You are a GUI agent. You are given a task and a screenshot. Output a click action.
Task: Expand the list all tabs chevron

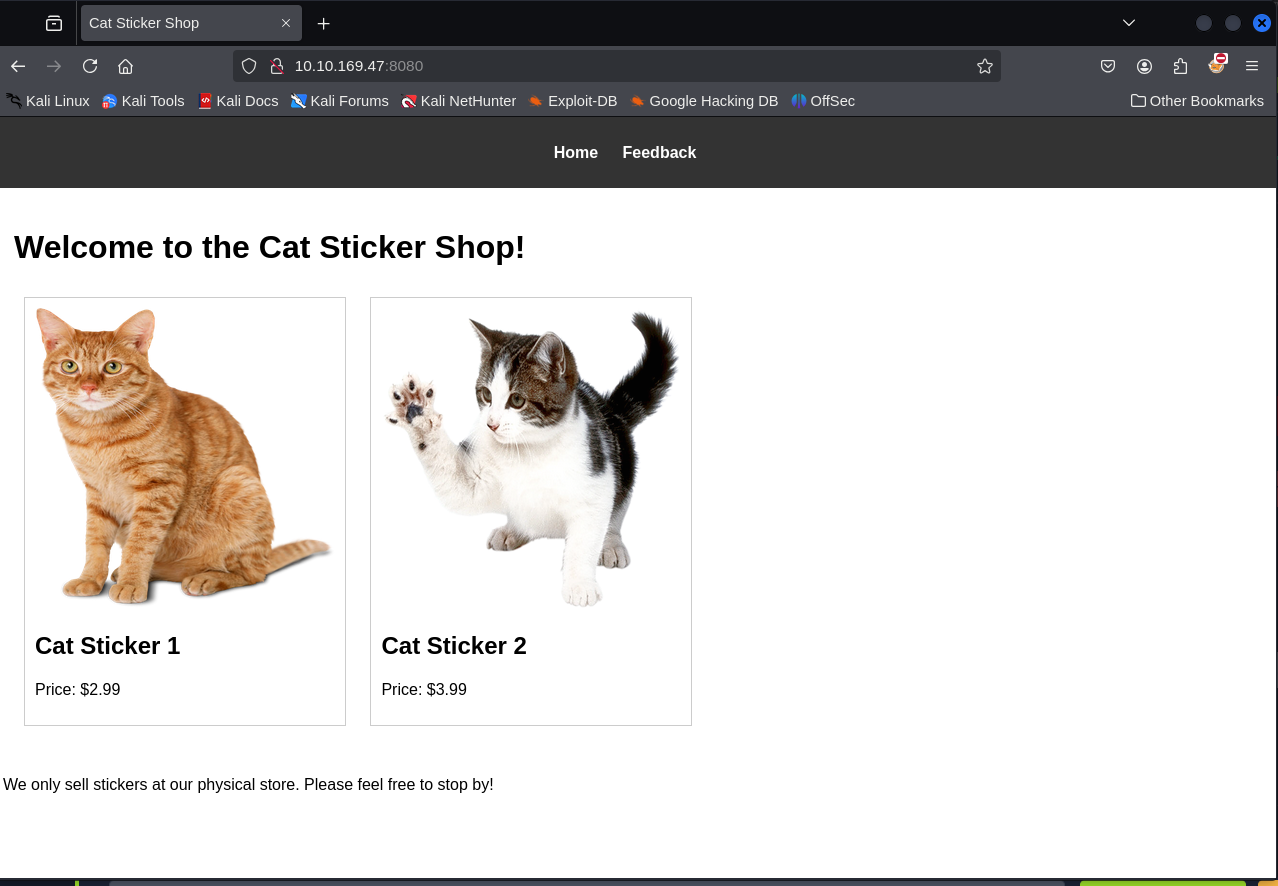(x=1129, y=23)
